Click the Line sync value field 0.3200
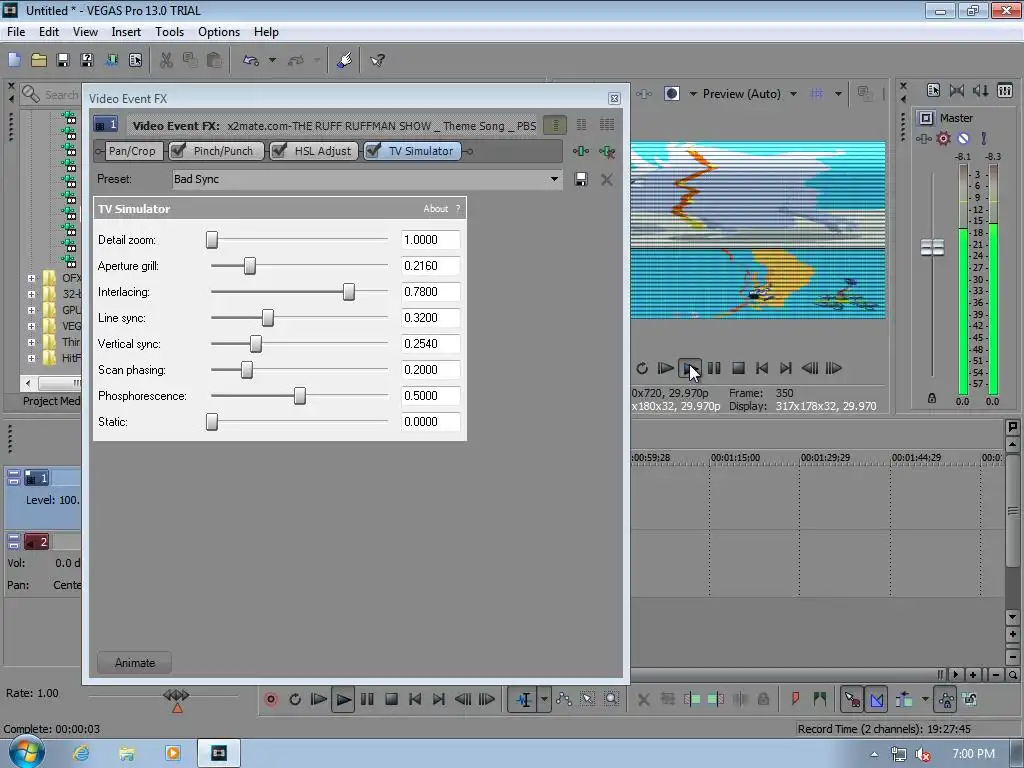1024x768 pixels. [x=430, y=318]
